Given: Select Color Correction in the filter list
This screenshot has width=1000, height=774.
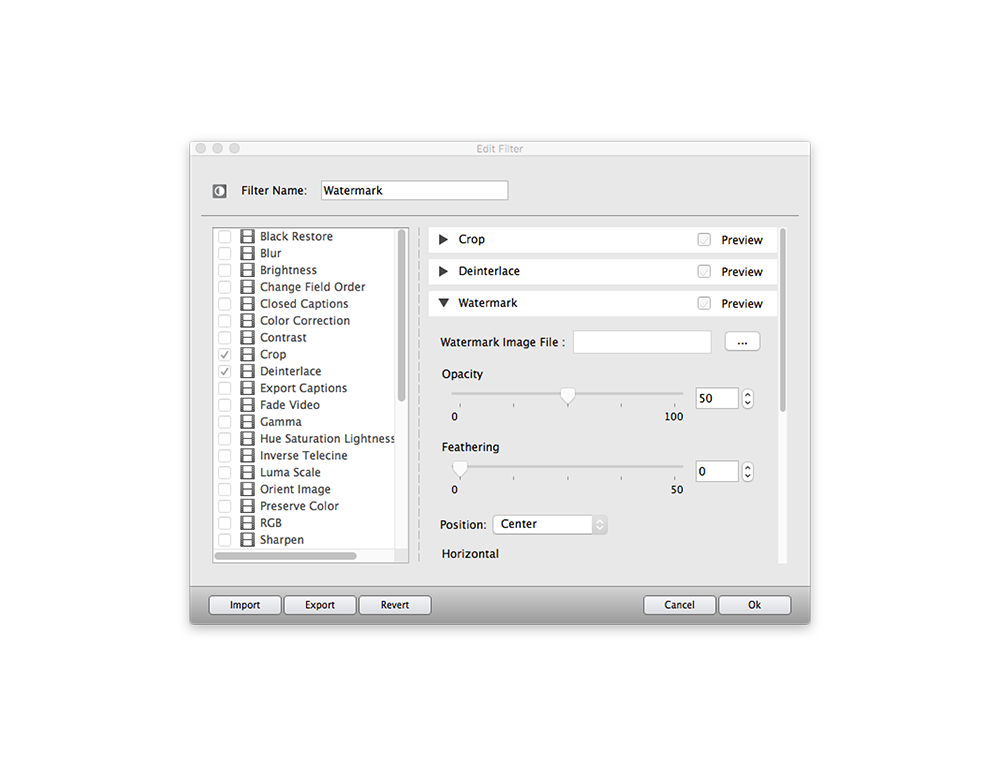Looking at the screenshot, I should (x=304, y=321).
